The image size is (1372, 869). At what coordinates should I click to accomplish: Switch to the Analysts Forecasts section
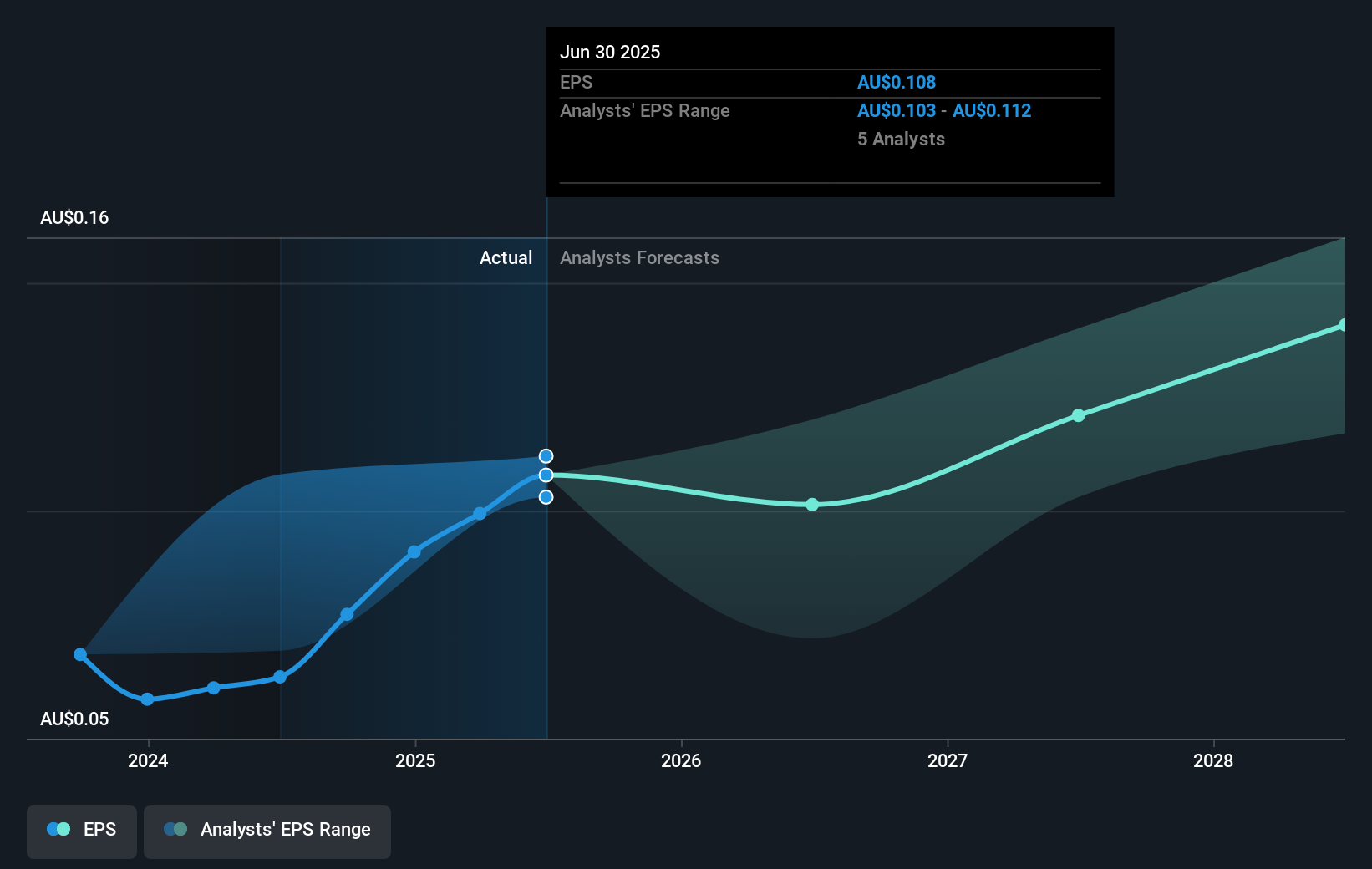pyautogui.click(x=639, y=257)
